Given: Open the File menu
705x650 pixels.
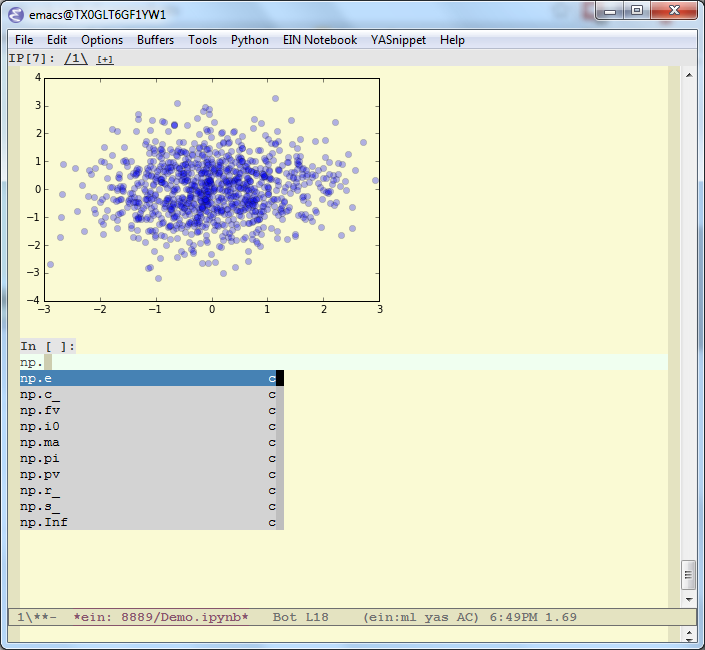Looking at the screenshot, I should 24,40.
